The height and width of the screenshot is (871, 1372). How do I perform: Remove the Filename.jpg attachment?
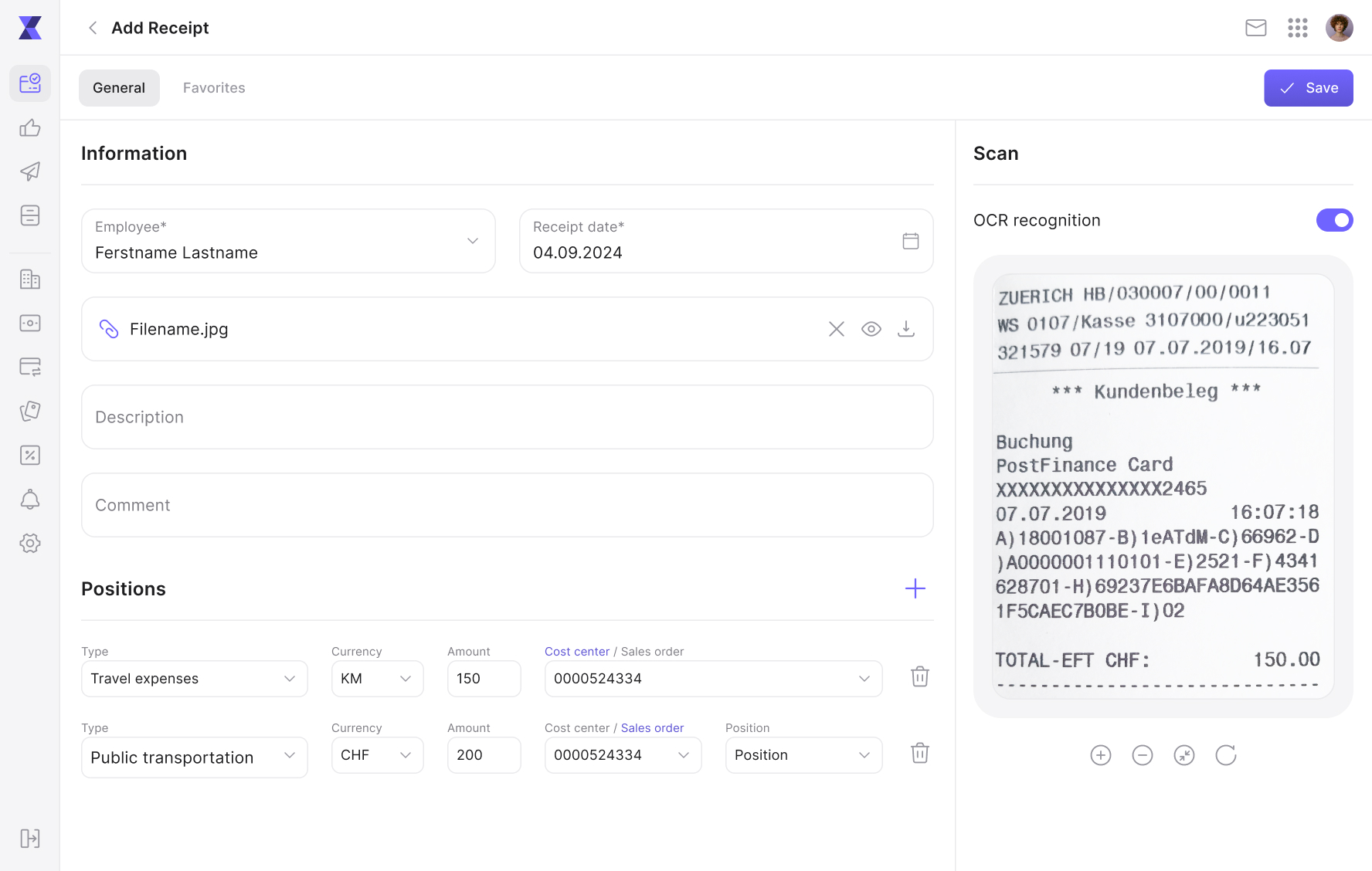[x=837, y=329]
